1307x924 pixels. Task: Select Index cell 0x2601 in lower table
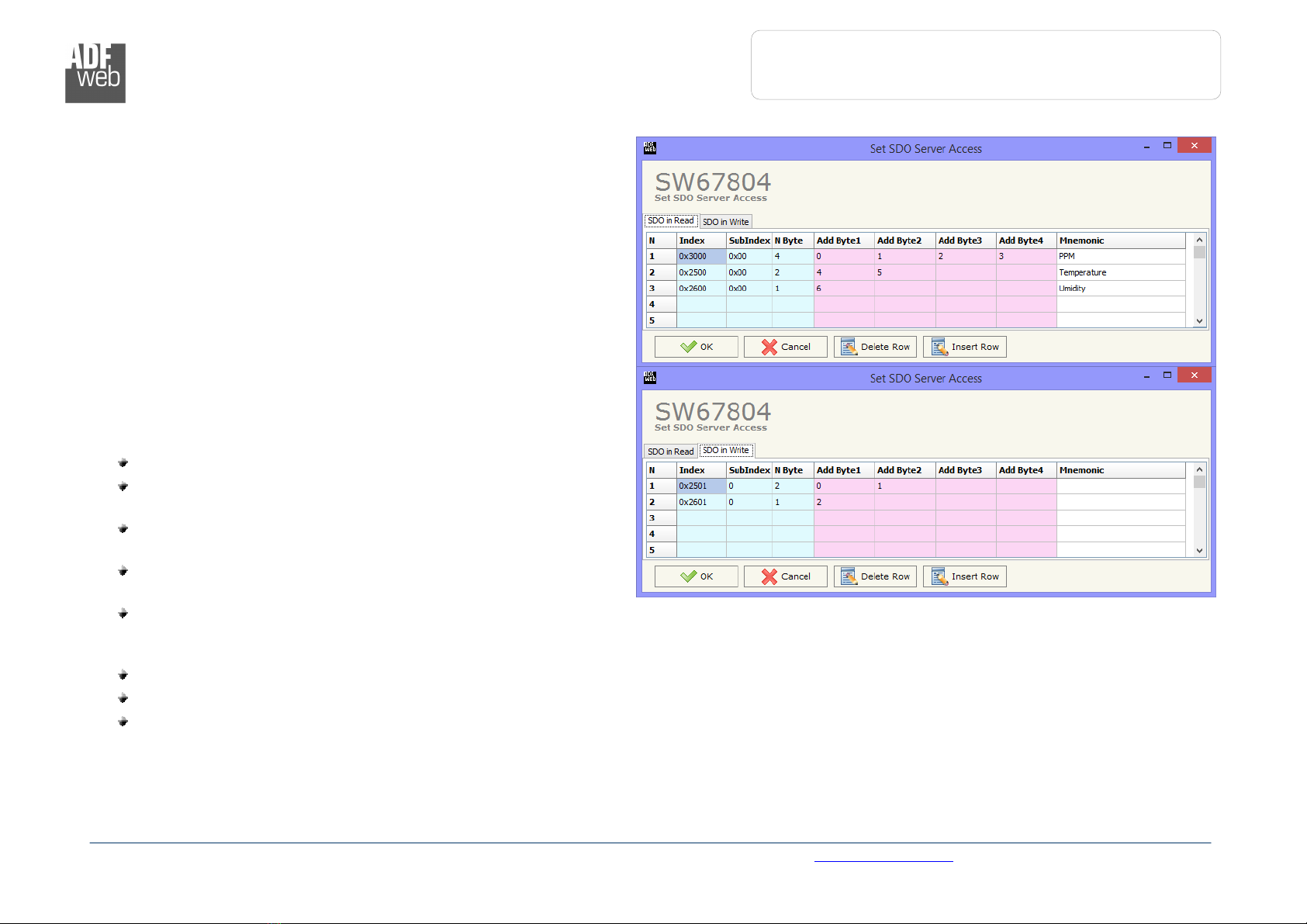[701, 502]
